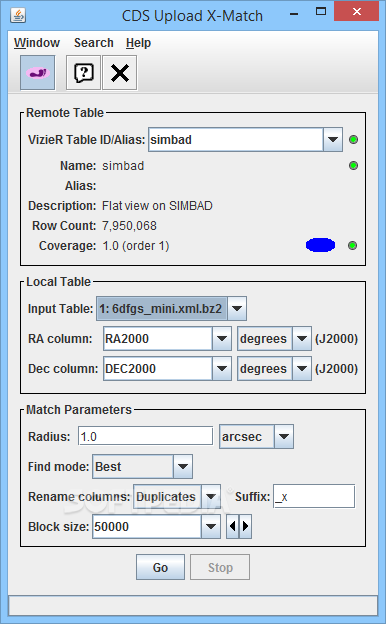This screenshot has width=386, height=624.
Task: Close window with red title bar X
Action: coord(357,12)
